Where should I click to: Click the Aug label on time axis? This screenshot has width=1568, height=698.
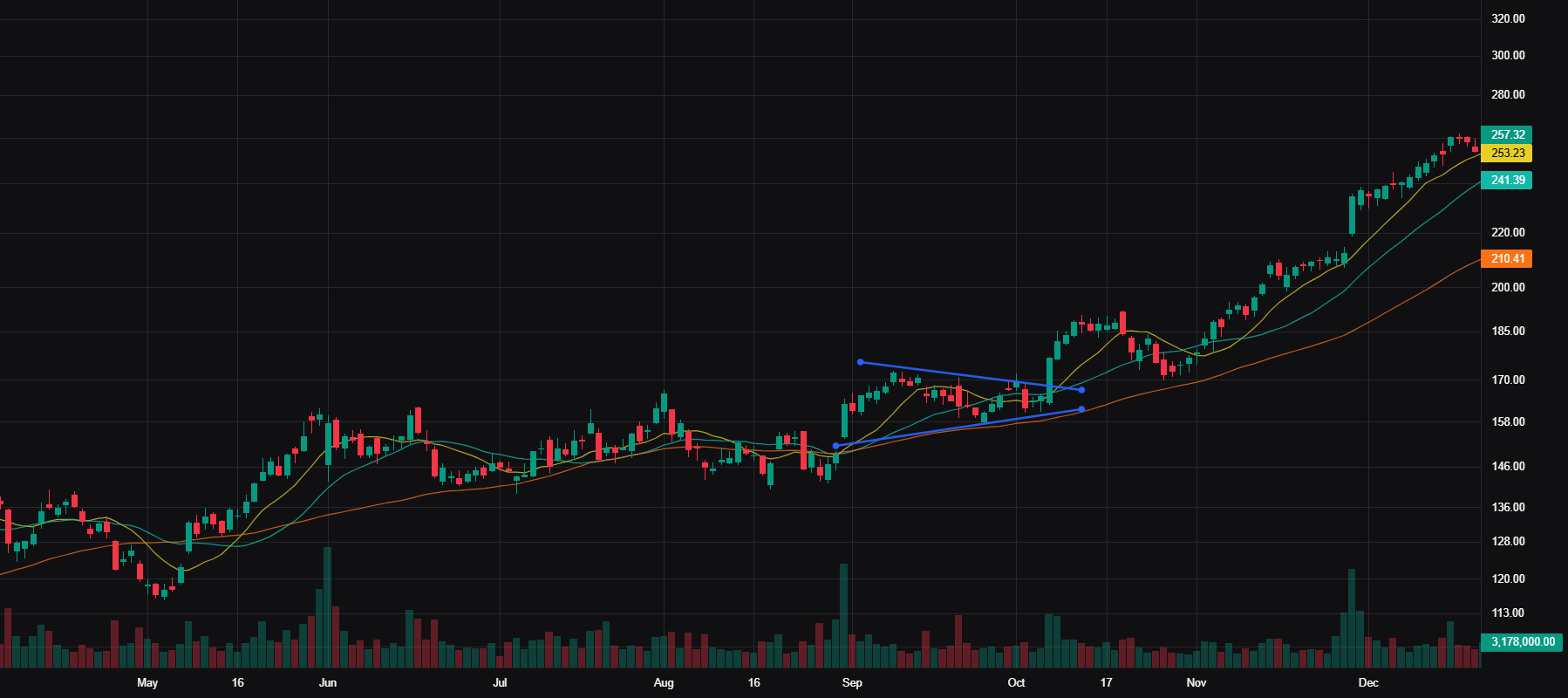[x=664, y=682]
